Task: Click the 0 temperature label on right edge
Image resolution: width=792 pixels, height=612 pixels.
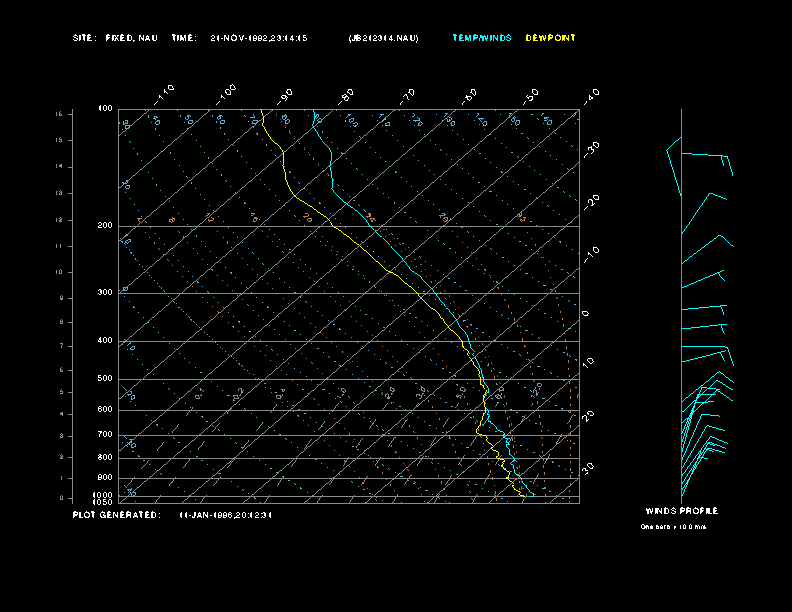Action: tap(586, 313)
